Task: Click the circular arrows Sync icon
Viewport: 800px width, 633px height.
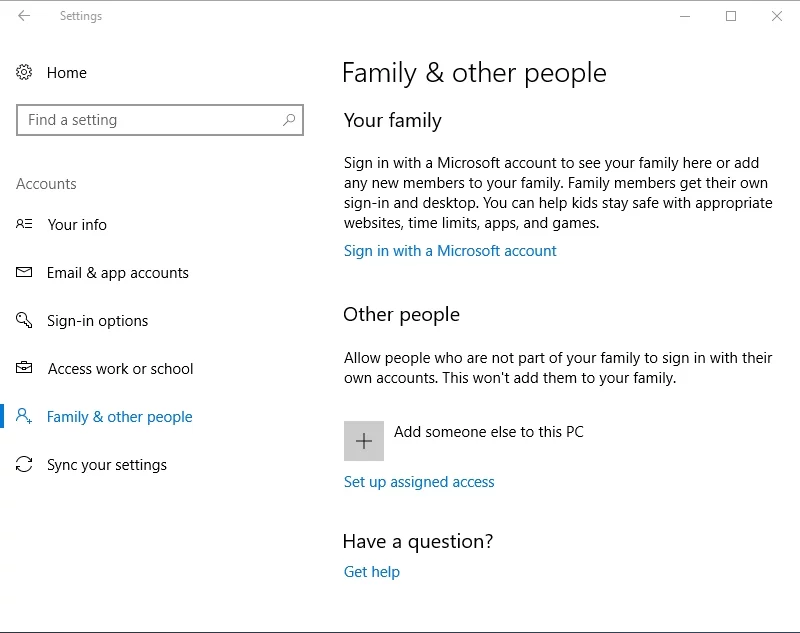Action: coord(25,465)
